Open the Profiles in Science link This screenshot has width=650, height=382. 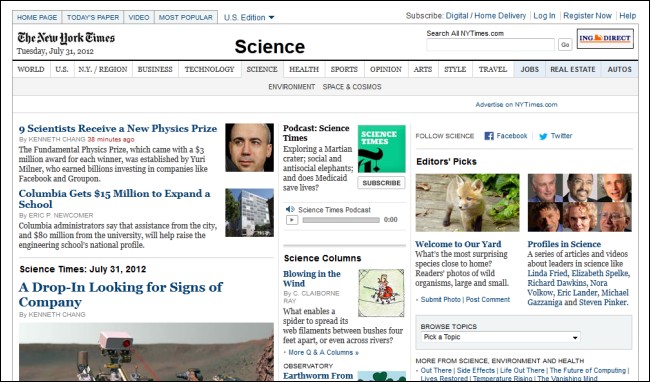(564, 244)
